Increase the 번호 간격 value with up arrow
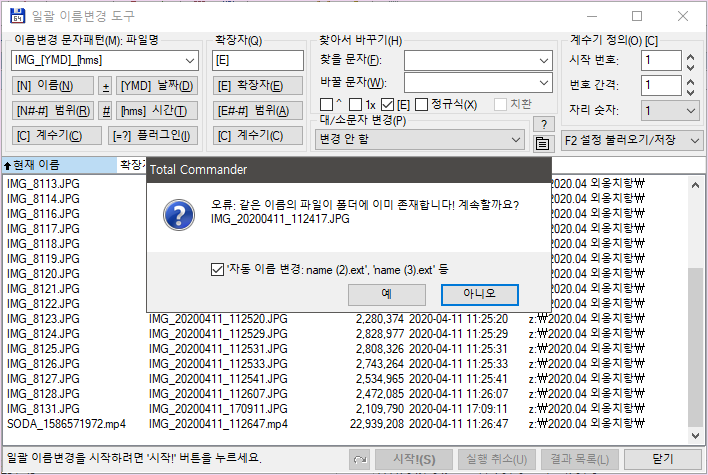This screenshot has height=475, width=708. click(690, 82)
